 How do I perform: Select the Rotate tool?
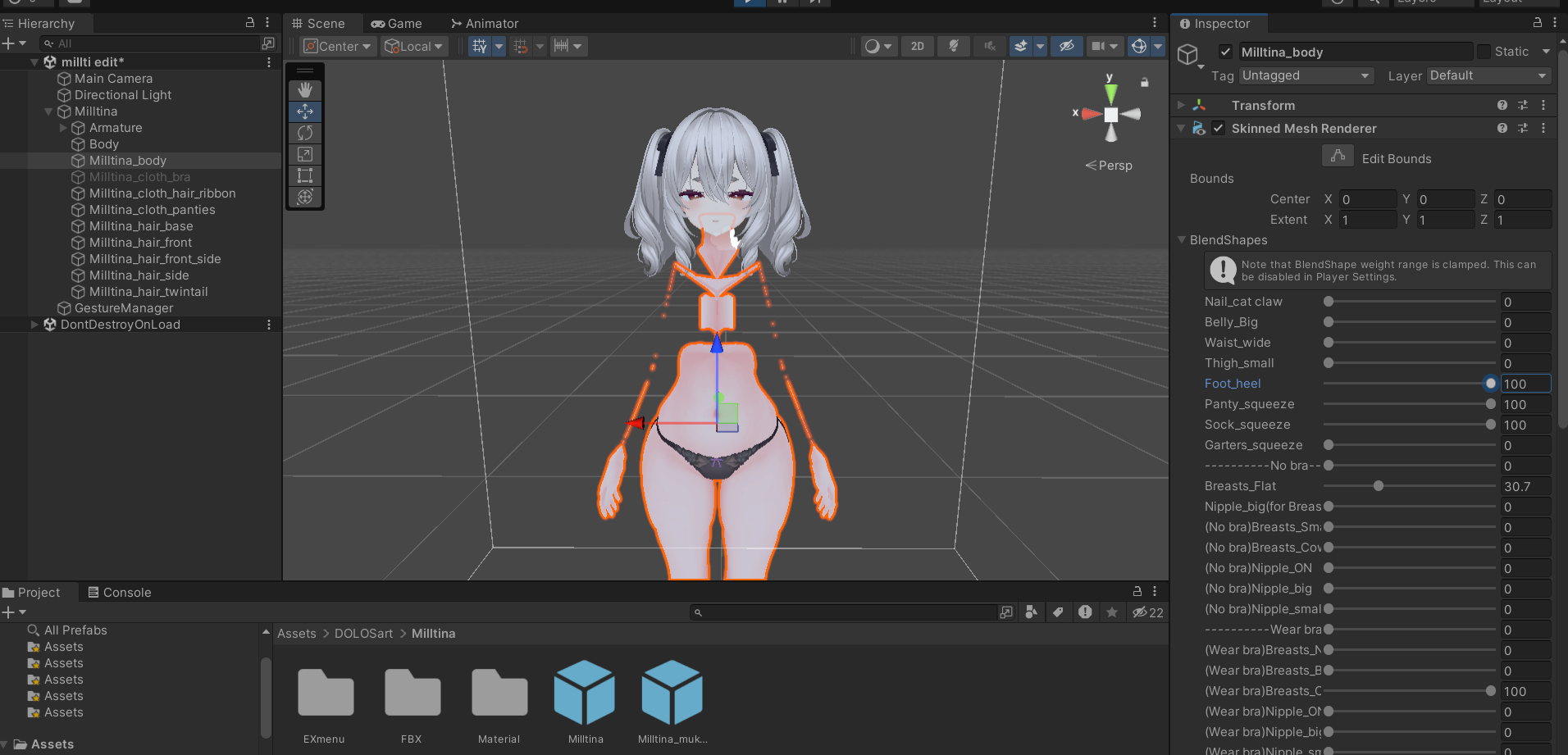(305, 132)
